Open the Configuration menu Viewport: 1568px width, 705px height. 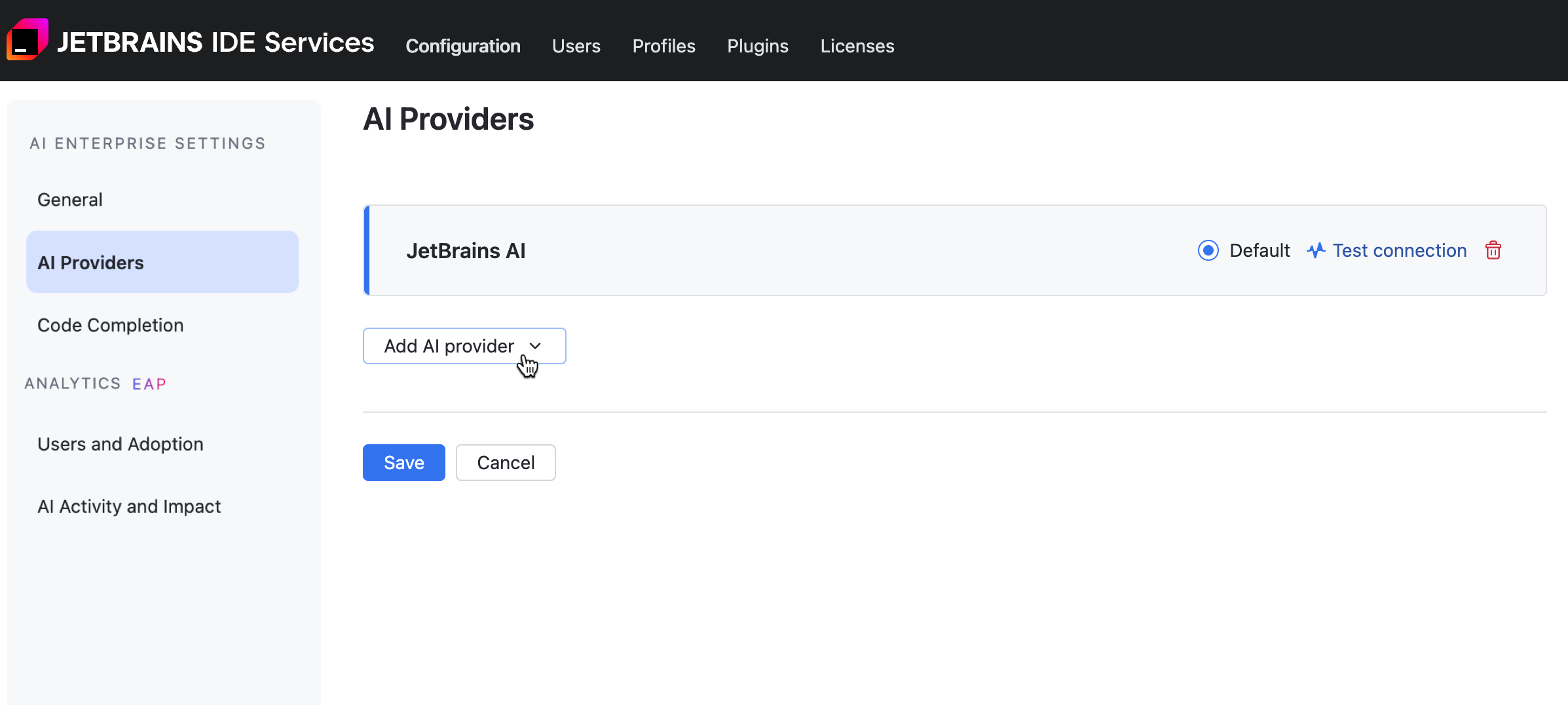click(x=462, y=46)
